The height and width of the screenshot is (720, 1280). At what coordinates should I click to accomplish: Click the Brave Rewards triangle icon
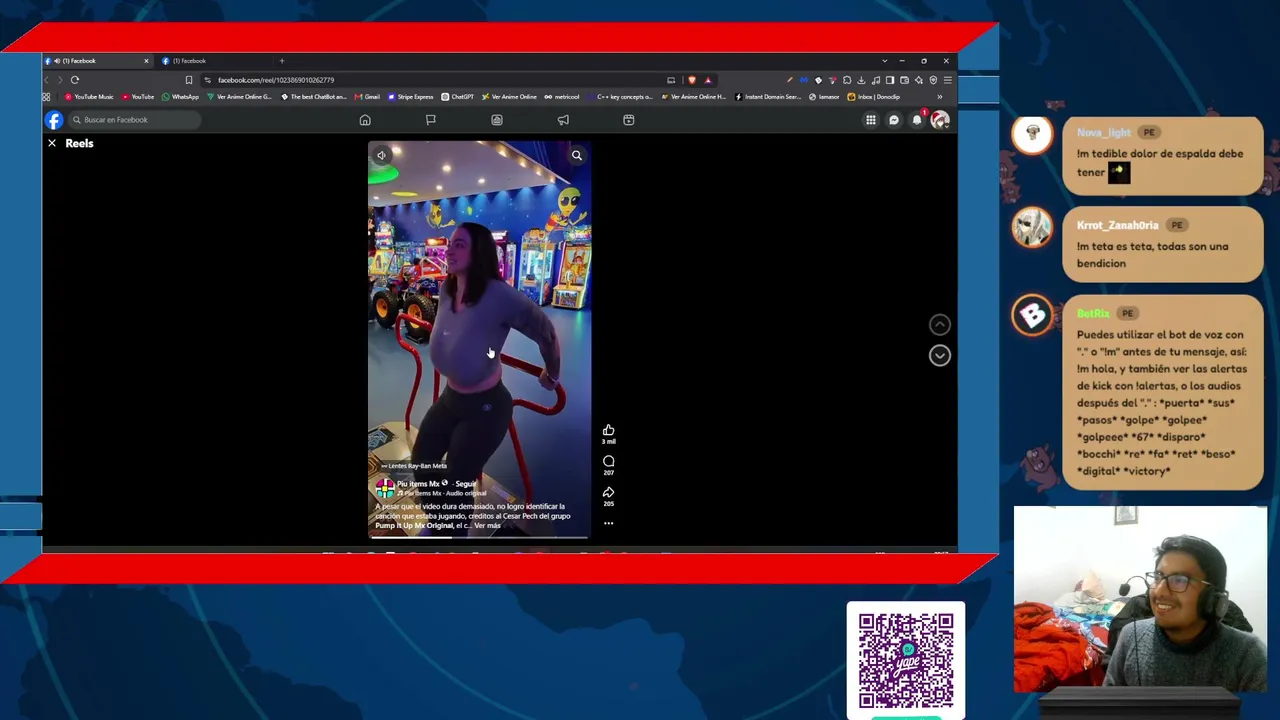point(707,80)
